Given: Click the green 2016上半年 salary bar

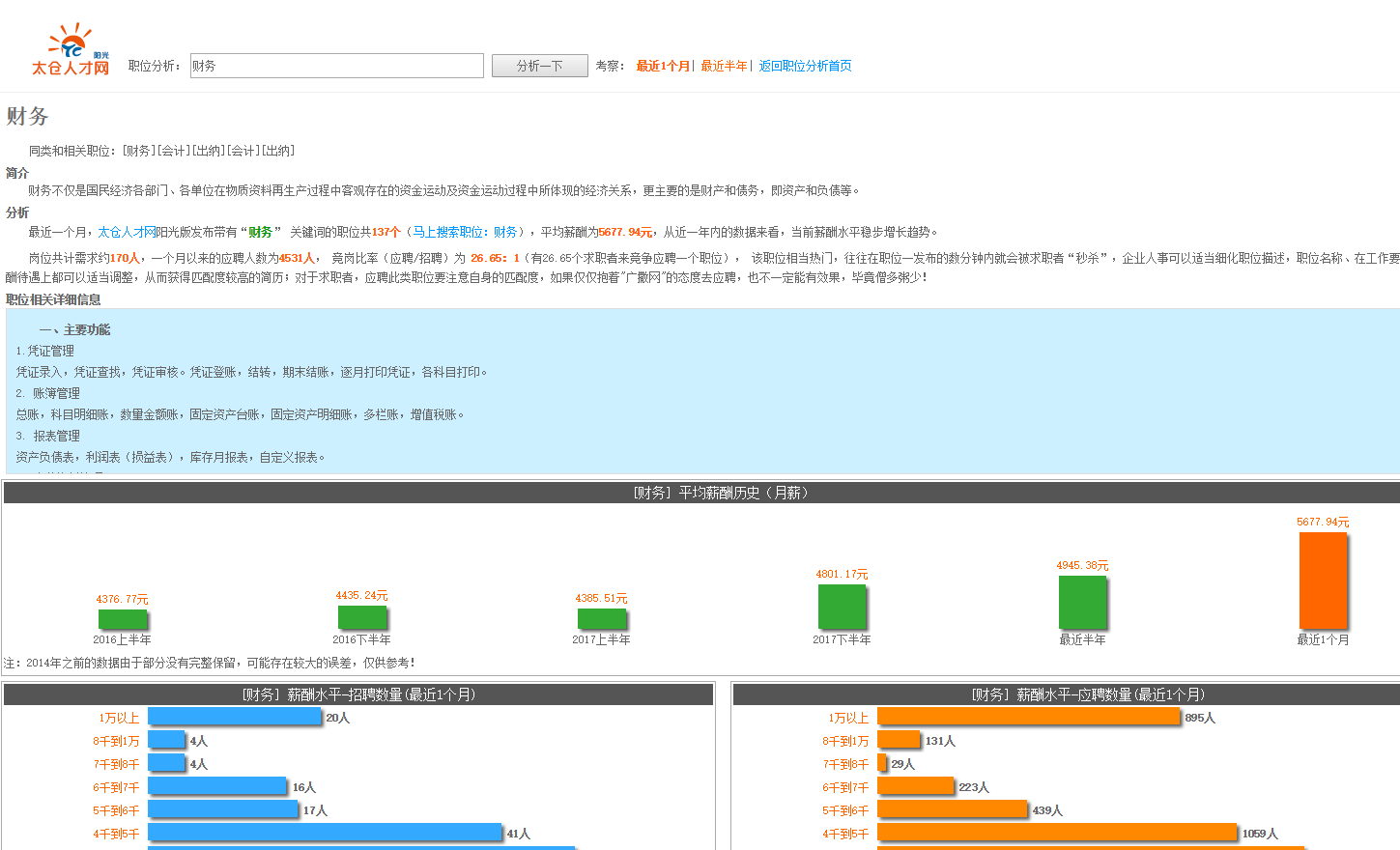Looking at the screenshot, I should point(124,619).
